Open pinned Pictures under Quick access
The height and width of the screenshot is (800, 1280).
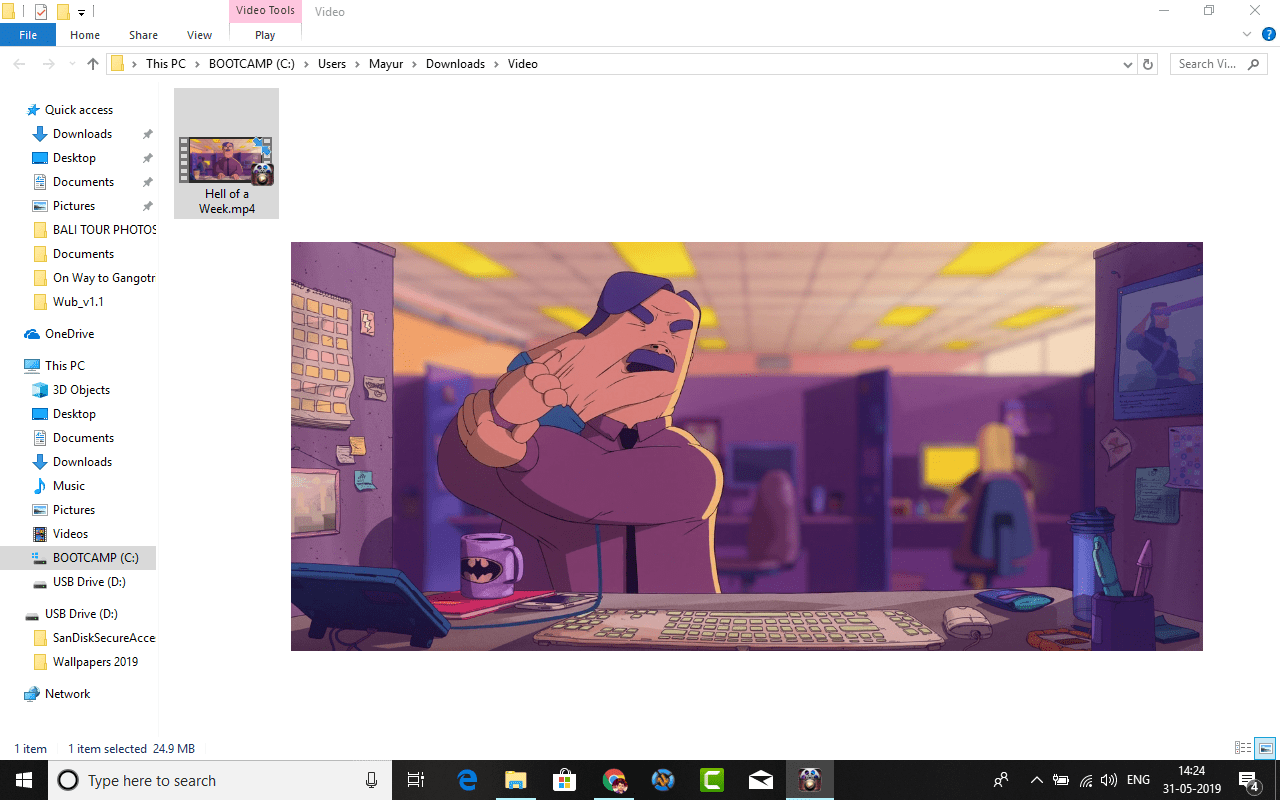coord(74,206)
